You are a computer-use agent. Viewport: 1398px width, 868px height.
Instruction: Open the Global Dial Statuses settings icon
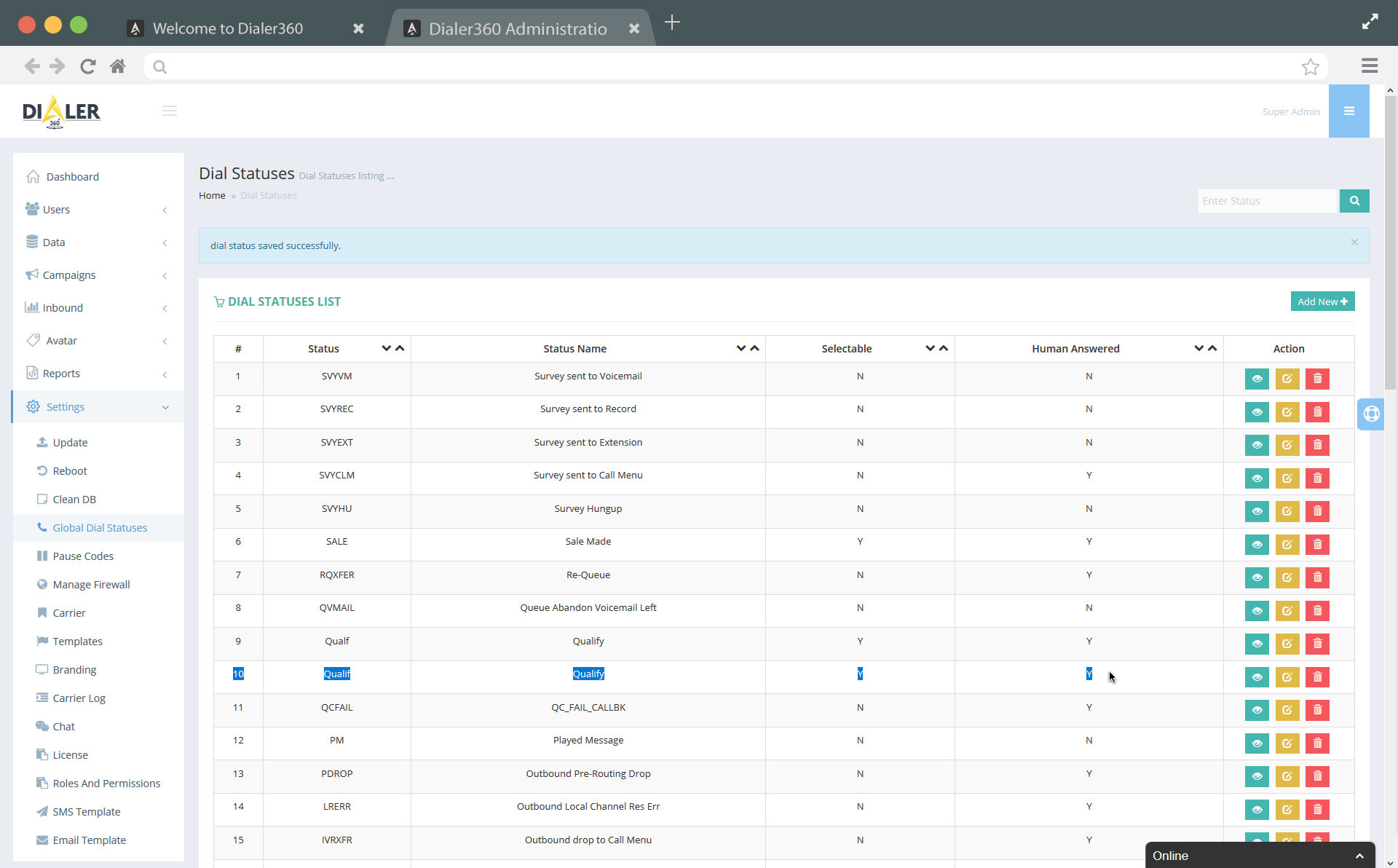[x=42, y=527]
